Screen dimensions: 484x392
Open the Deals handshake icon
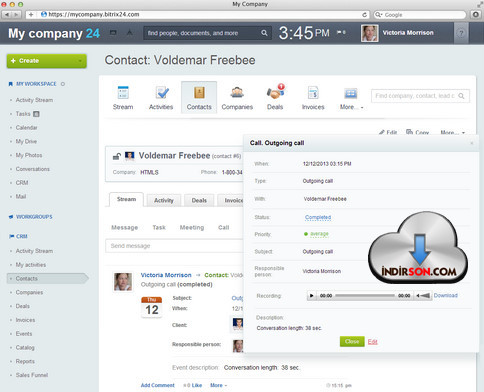[275, 92]
